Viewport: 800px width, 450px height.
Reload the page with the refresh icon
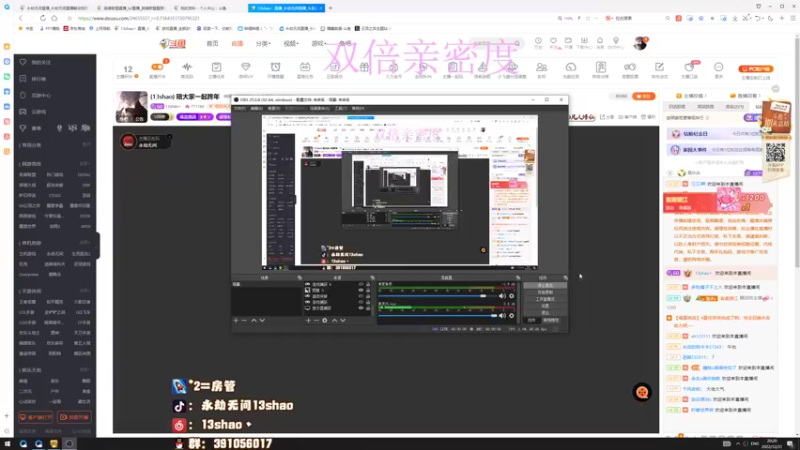tap(43, 18)
